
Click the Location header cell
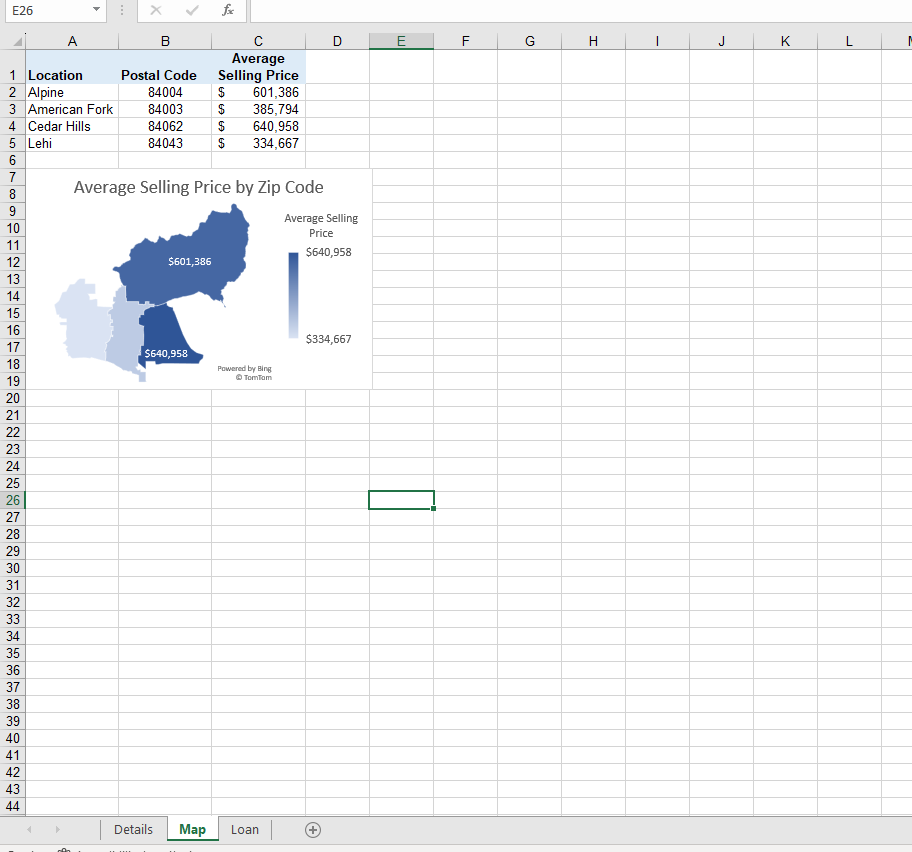[x=72, y=67]
